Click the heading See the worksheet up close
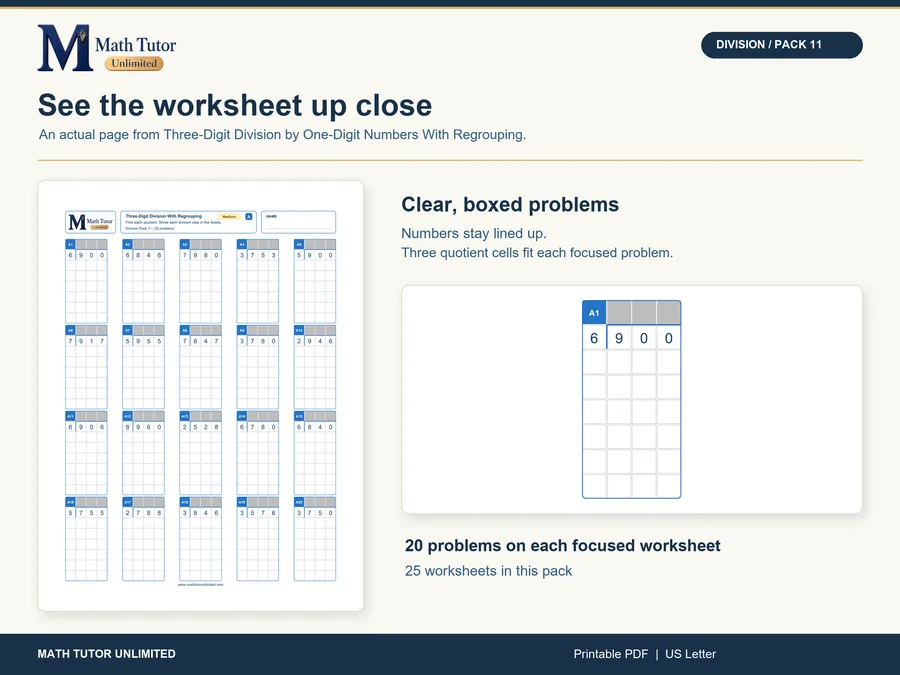900x675 pixels. click(x=235, y=106)
